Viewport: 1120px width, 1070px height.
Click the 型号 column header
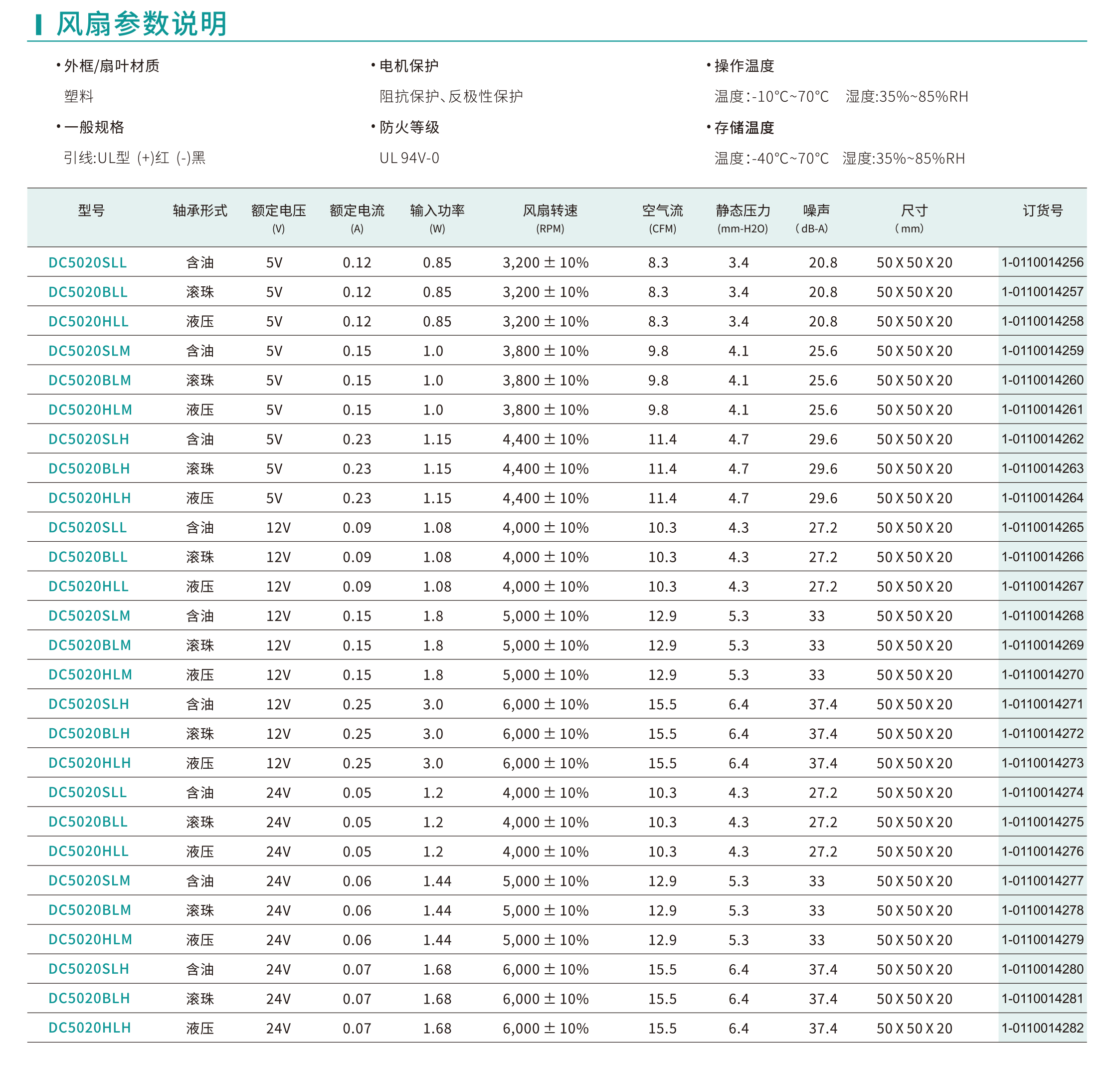[91, 211]
